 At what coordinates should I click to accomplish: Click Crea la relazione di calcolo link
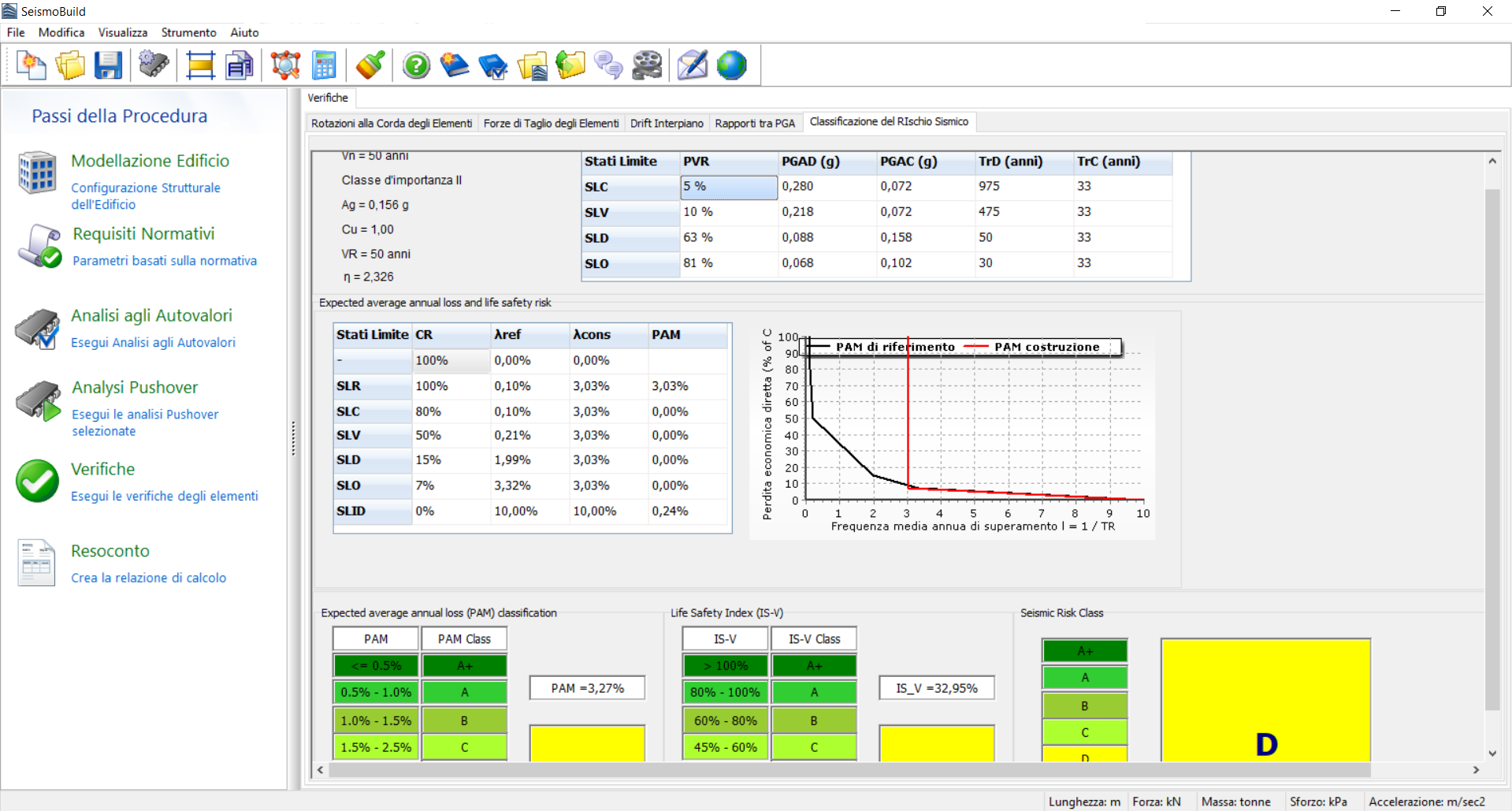148,578
